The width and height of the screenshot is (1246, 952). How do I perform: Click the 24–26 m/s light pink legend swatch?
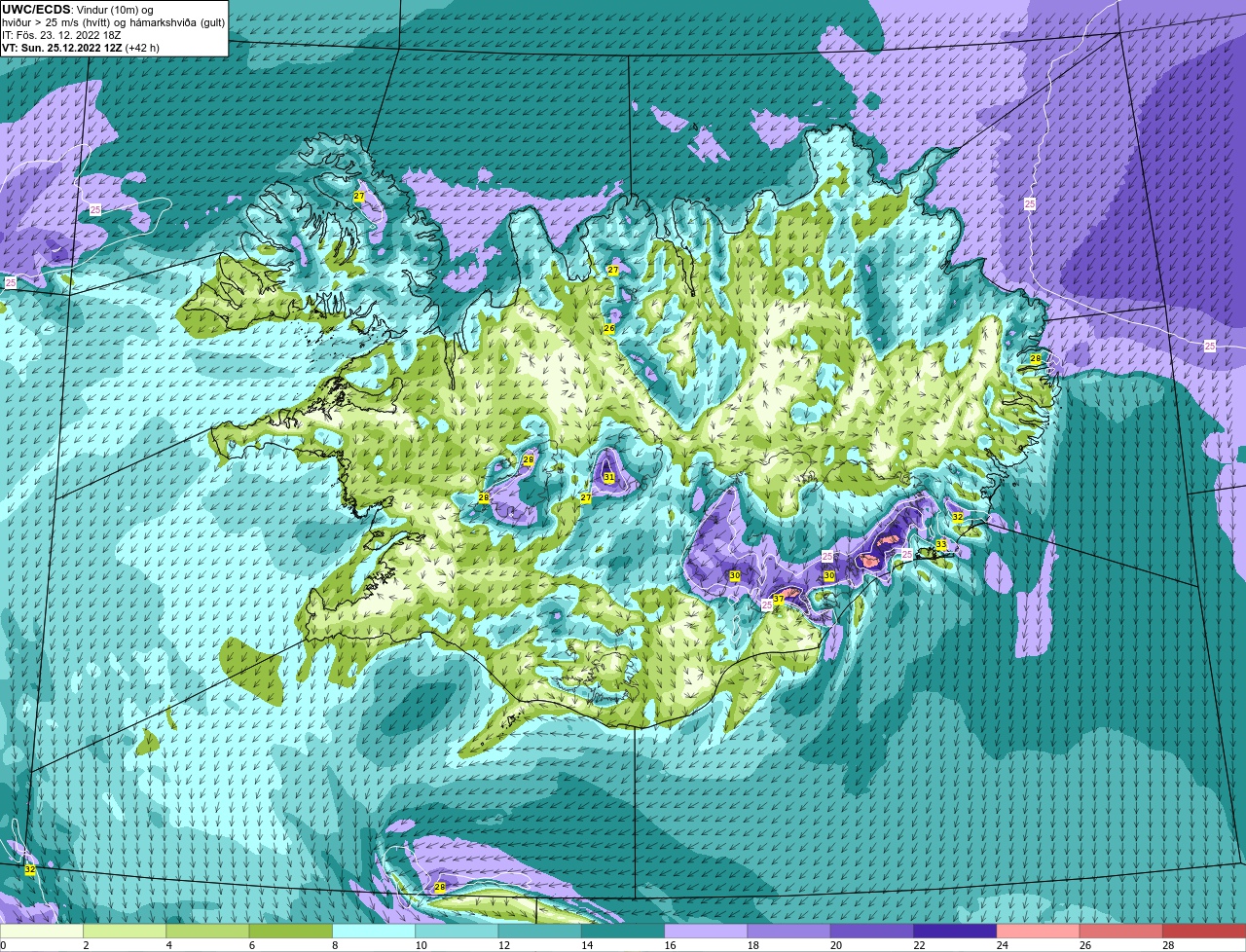click(x=1038, y=931)
